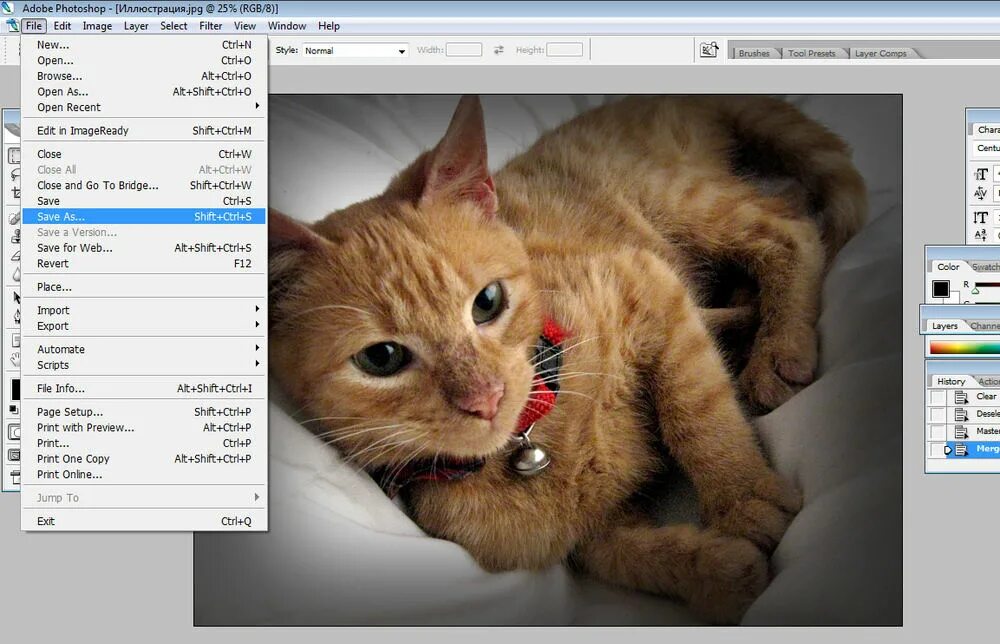The height and width of the screenshot is (644, 1000).
Task: Expand the Automate submenu
Action: coord(143,349)
